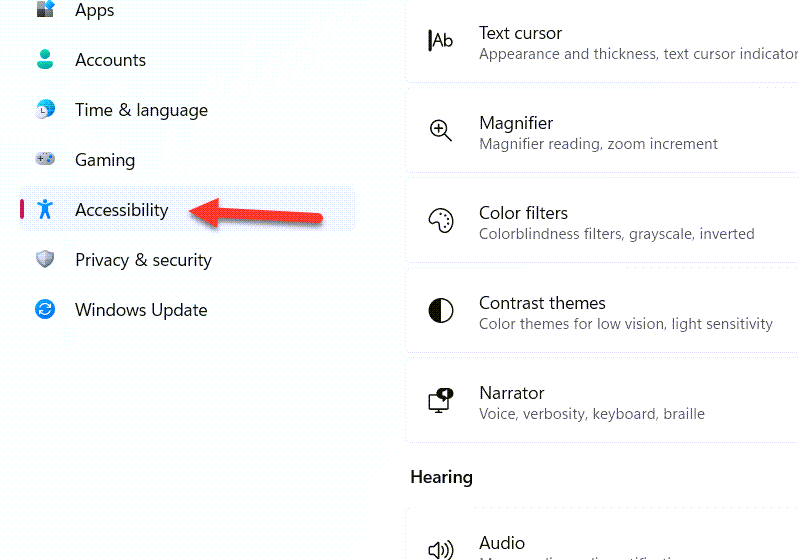Click the Audio speaker icon
798x560 pixels.
click(x=441, y=549)
